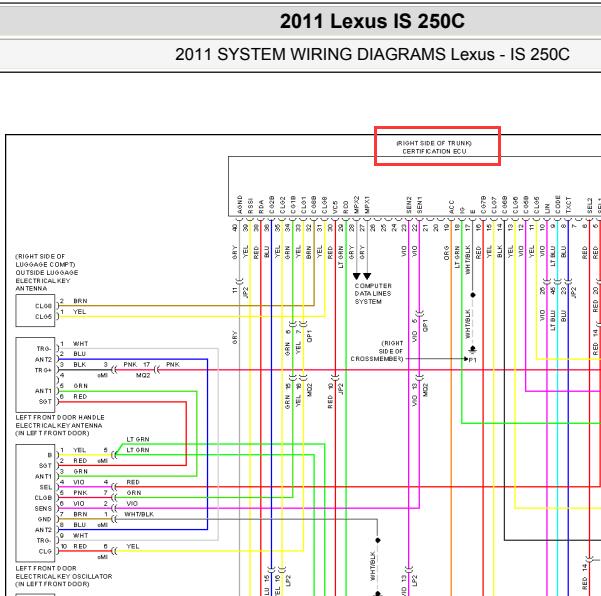Screen dimensions: 601x596
Task: Click the 'LT GRN' wire label at ECU pin 29
Action: point(341,257)
